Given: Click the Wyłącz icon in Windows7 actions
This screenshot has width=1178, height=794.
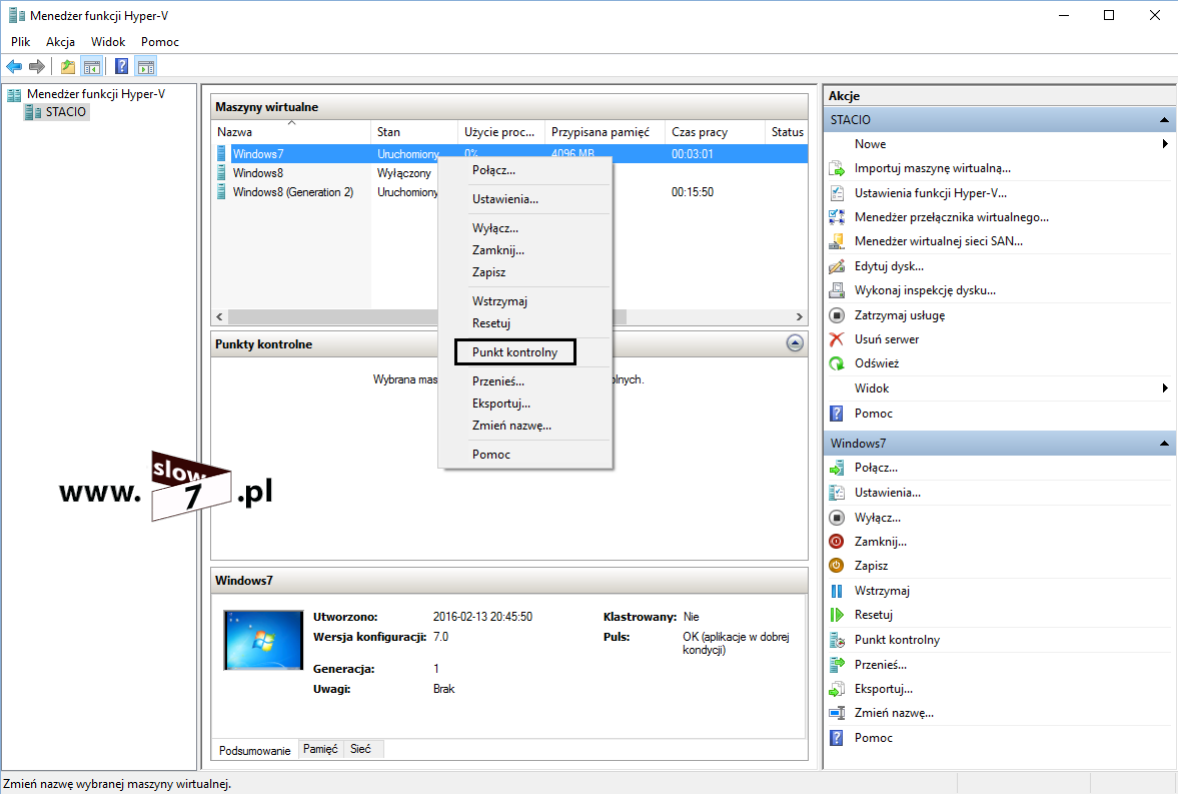Looking at the screenshot, I should coord(836,518).
